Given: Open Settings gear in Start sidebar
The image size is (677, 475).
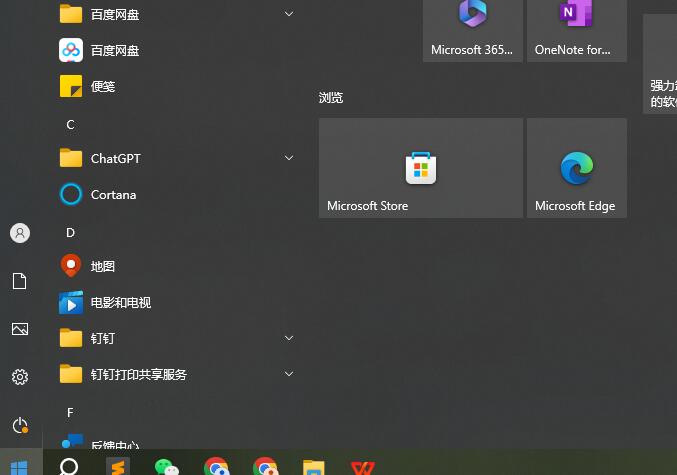Looking at the screenshot, I should (20, 377).
